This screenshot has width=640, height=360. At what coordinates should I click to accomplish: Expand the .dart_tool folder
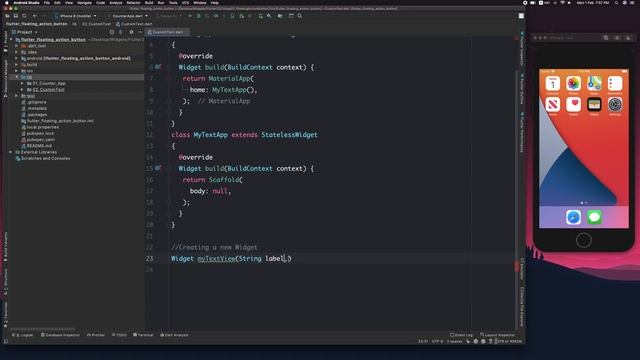pos(16,46)
